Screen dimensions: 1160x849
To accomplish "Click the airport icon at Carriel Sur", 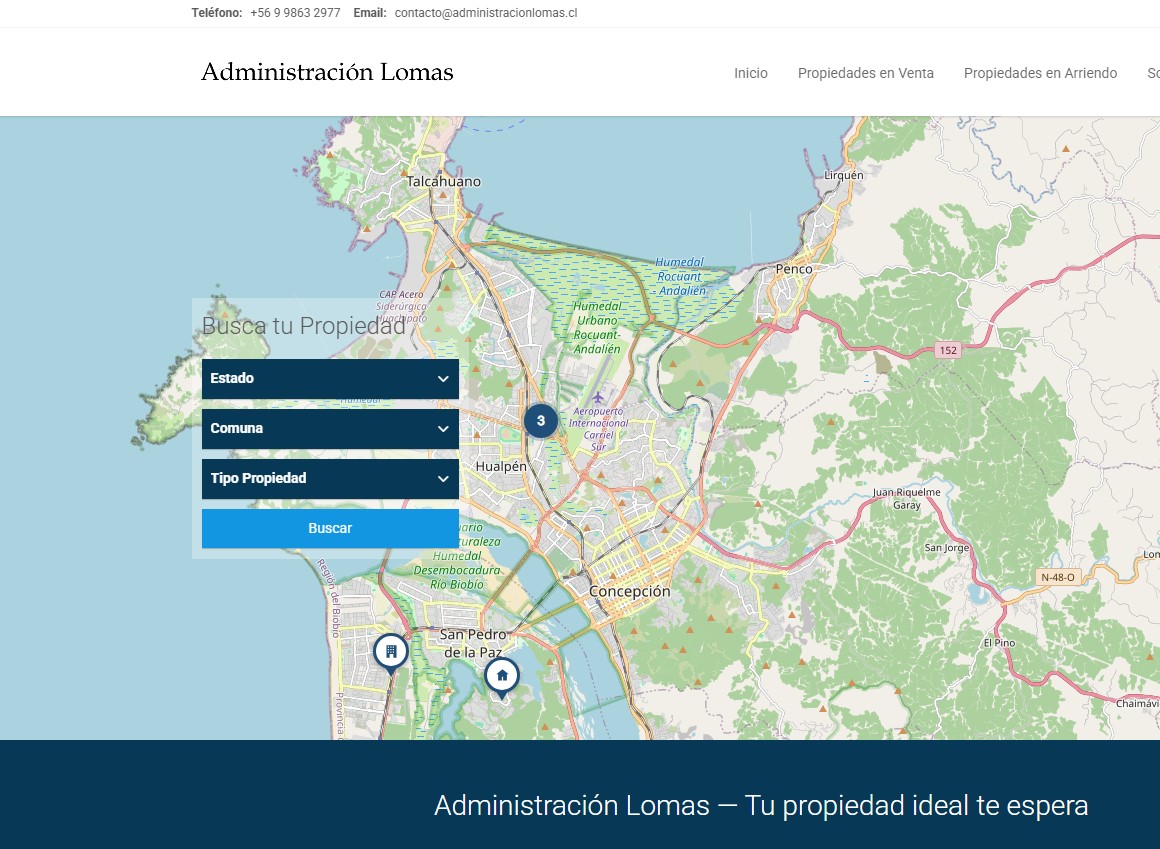I will (x=598, y=399).
